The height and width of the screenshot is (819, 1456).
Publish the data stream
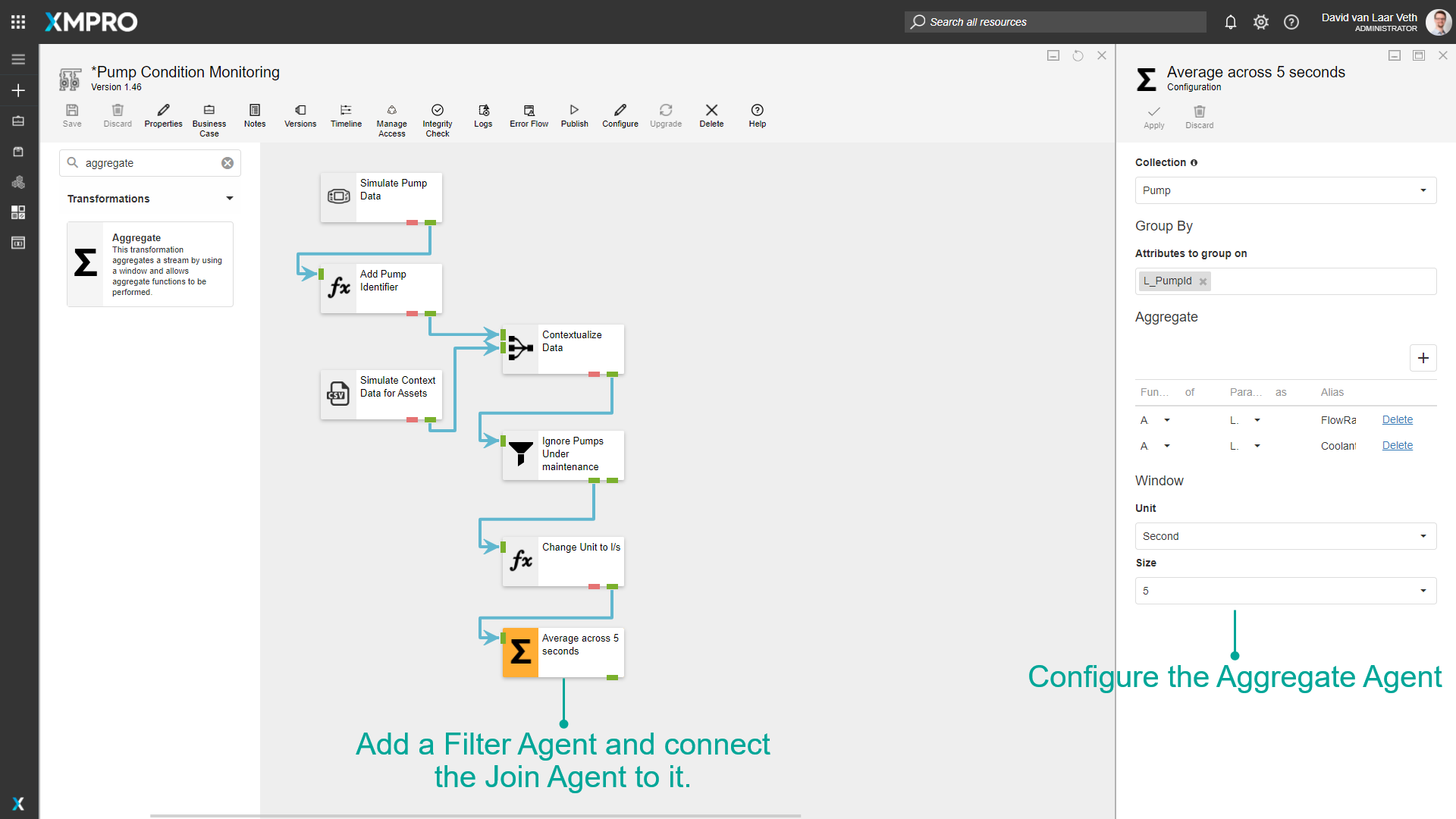pos(574,111)
